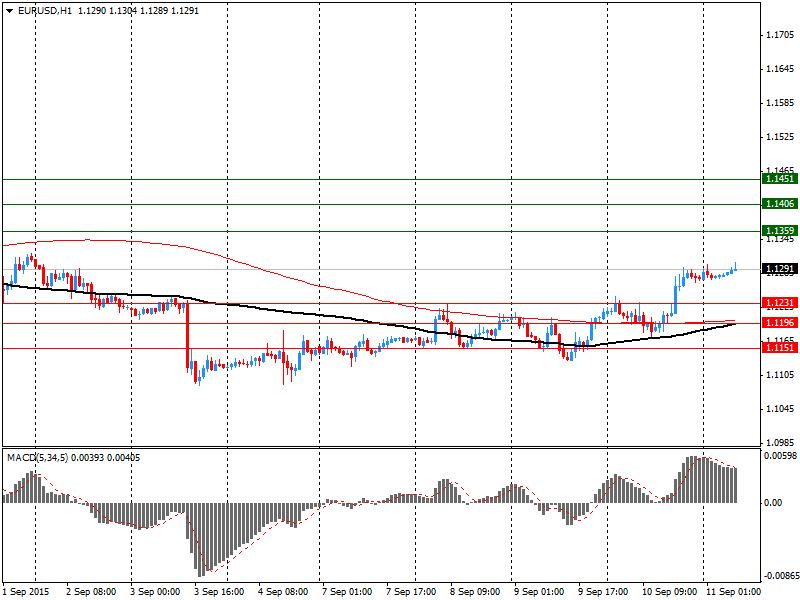This screenshot has height=600, width=800.
Task: Click the 7 Sep 01:00 time label
Action: pos(347,592)
